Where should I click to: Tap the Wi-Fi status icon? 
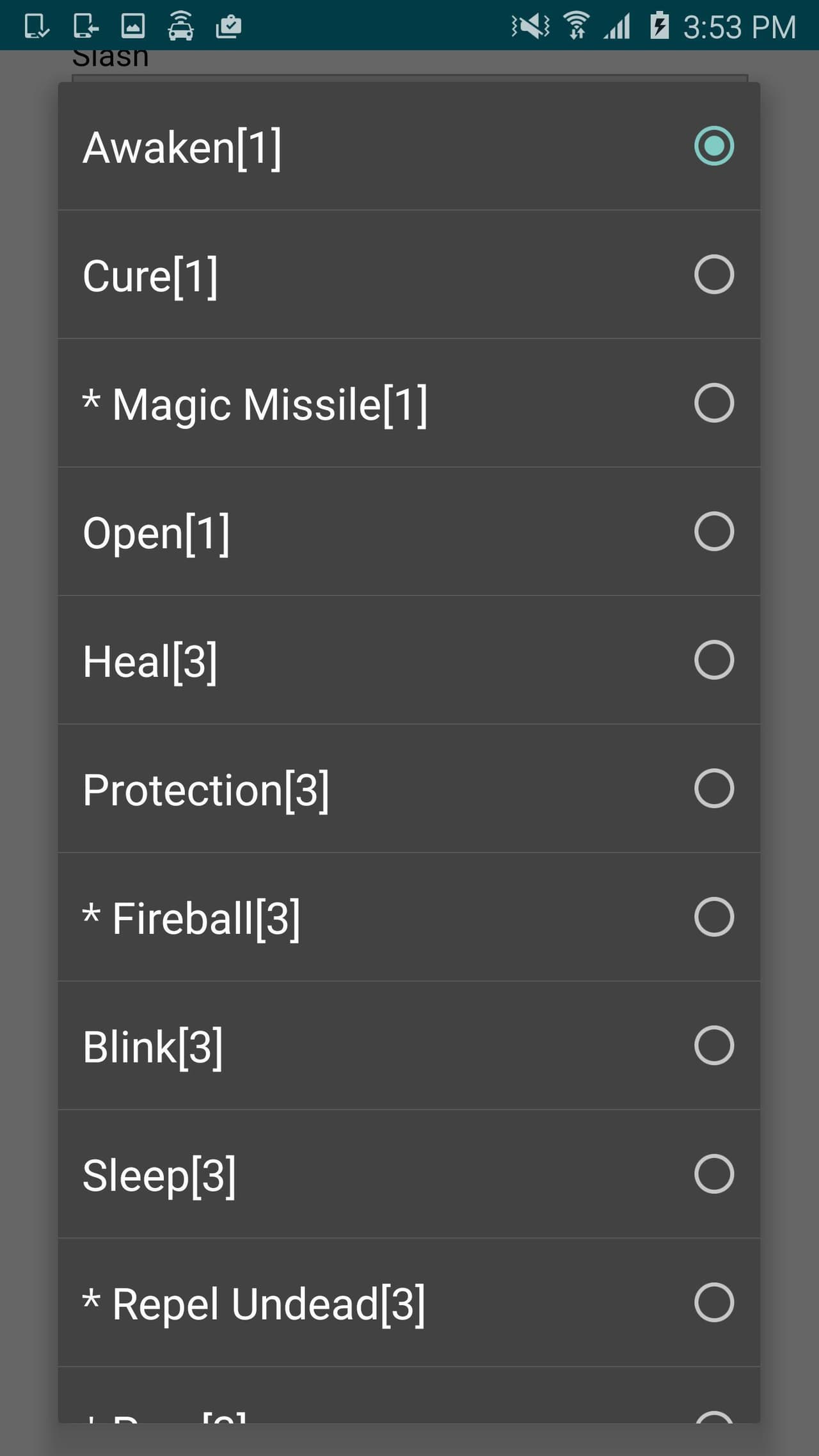pos(576,26)
